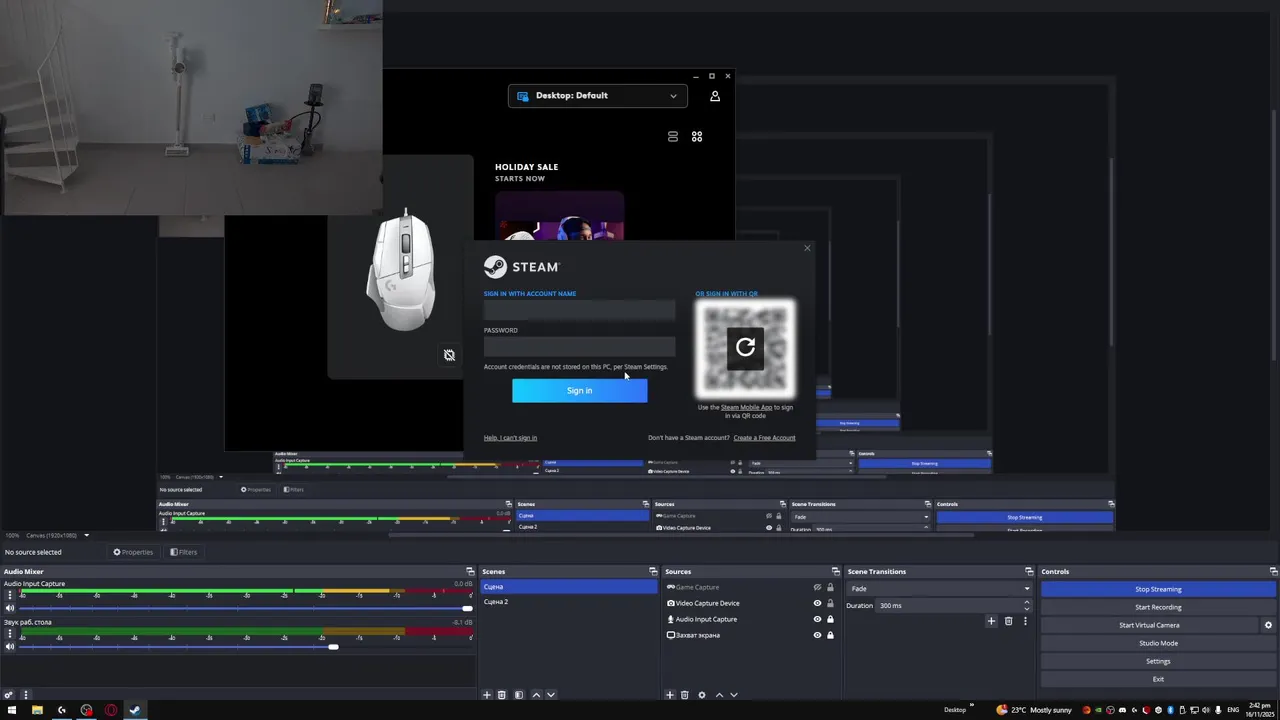1280x720 pixels.
Task: Open Logitech G HUB account profile icon
Action: click(x=715, y=96)
